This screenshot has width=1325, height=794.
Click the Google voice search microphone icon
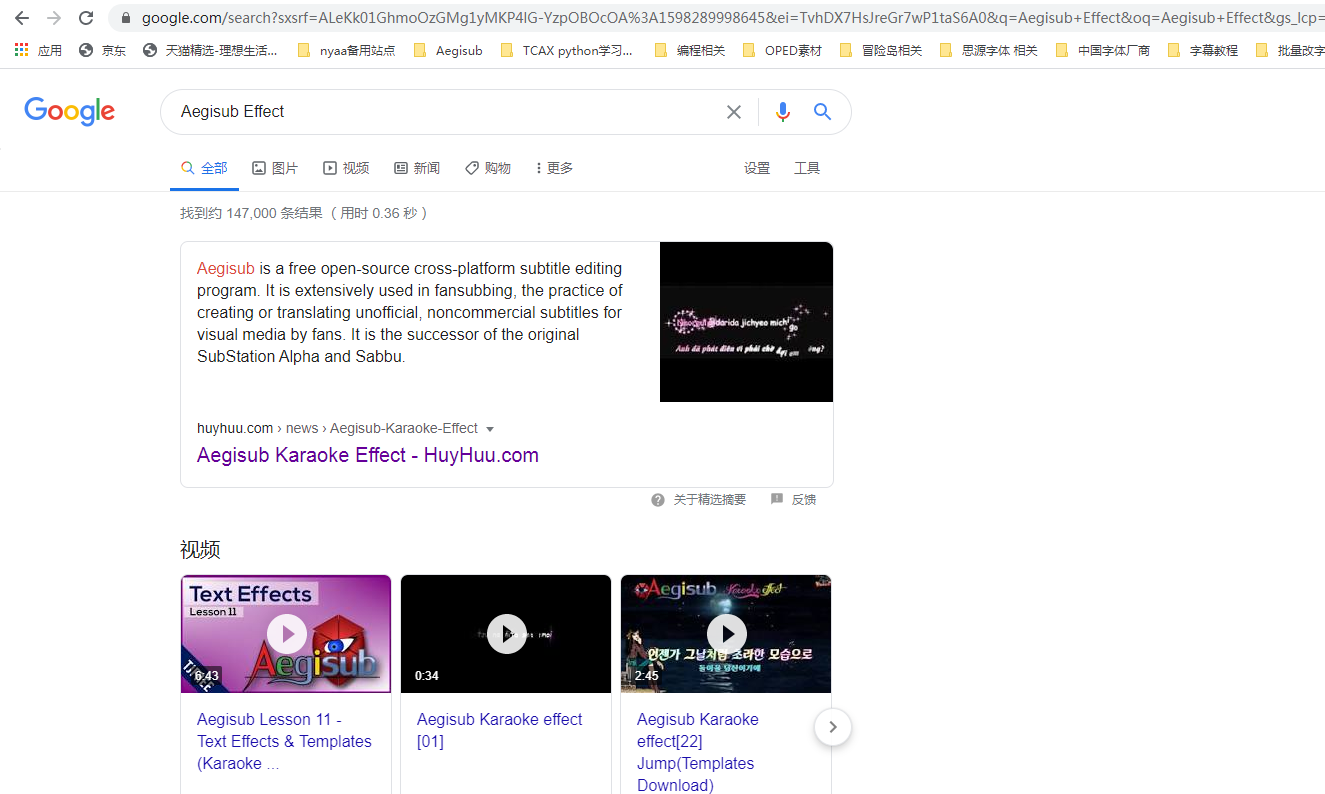(783, 111)
